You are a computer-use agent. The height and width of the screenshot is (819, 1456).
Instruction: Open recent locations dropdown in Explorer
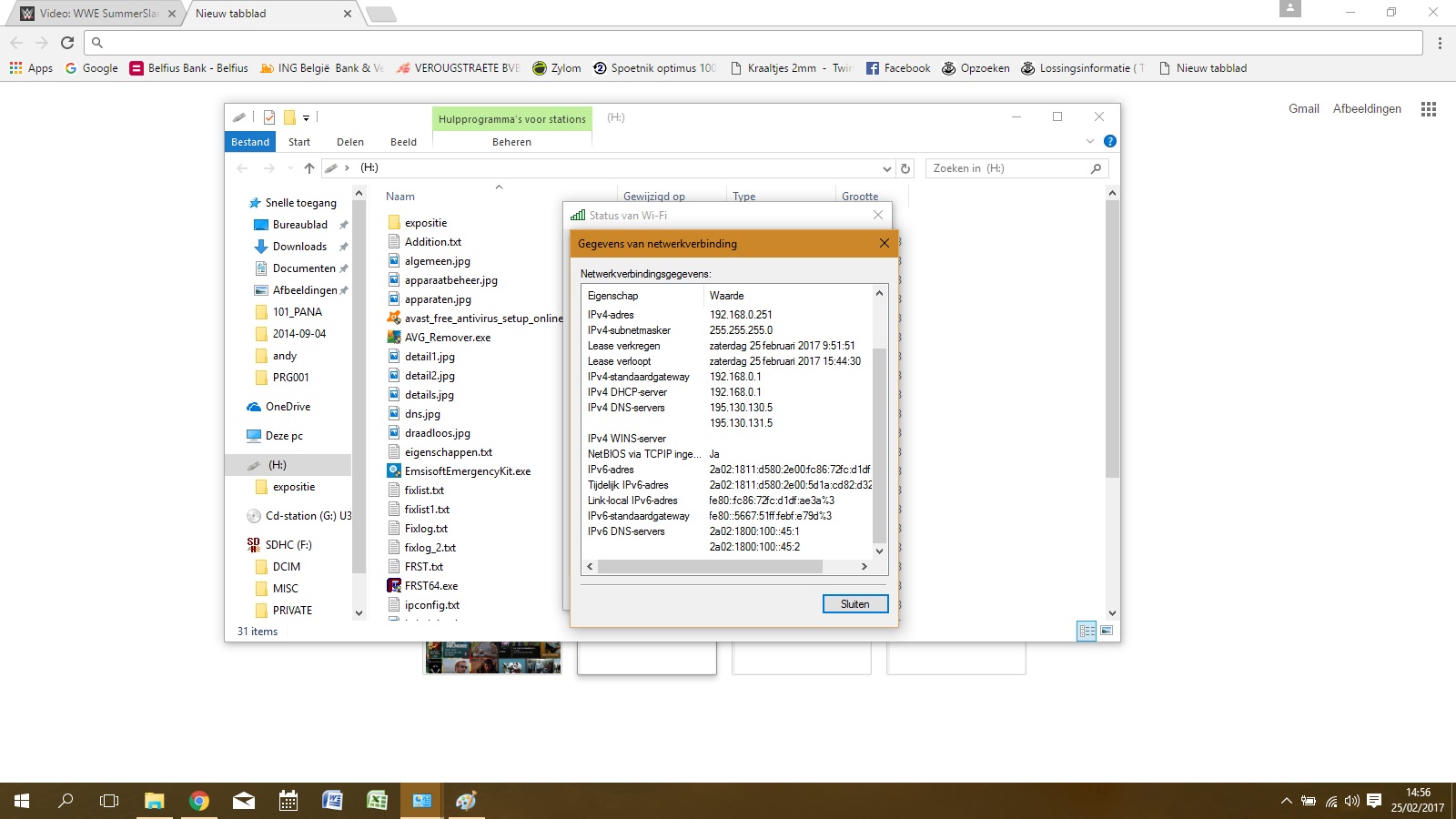[x=290, y=168]
